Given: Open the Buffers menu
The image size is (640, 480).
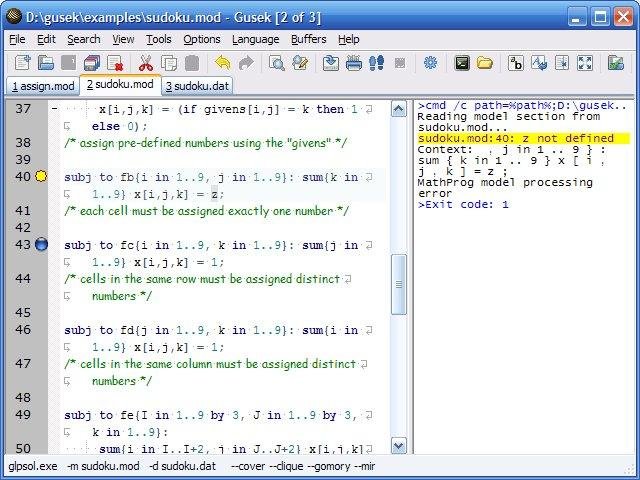Looking at the screenshot, I should point(309,40).
